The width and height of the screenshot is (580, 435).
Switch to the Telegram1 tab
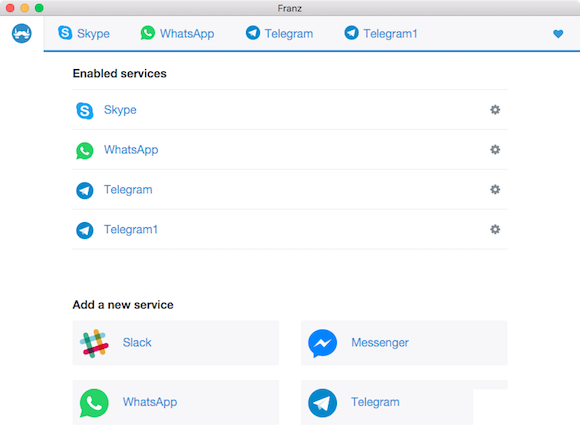point(381,33)
